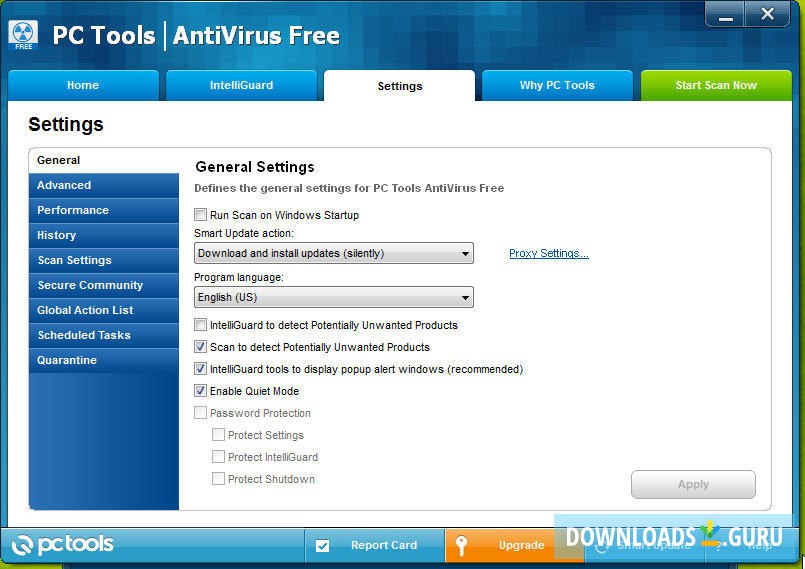This screenshot has height=569, width=805.
Task: Open Advanced settings section
Action: pyautogui.click(x=104, y=185)
